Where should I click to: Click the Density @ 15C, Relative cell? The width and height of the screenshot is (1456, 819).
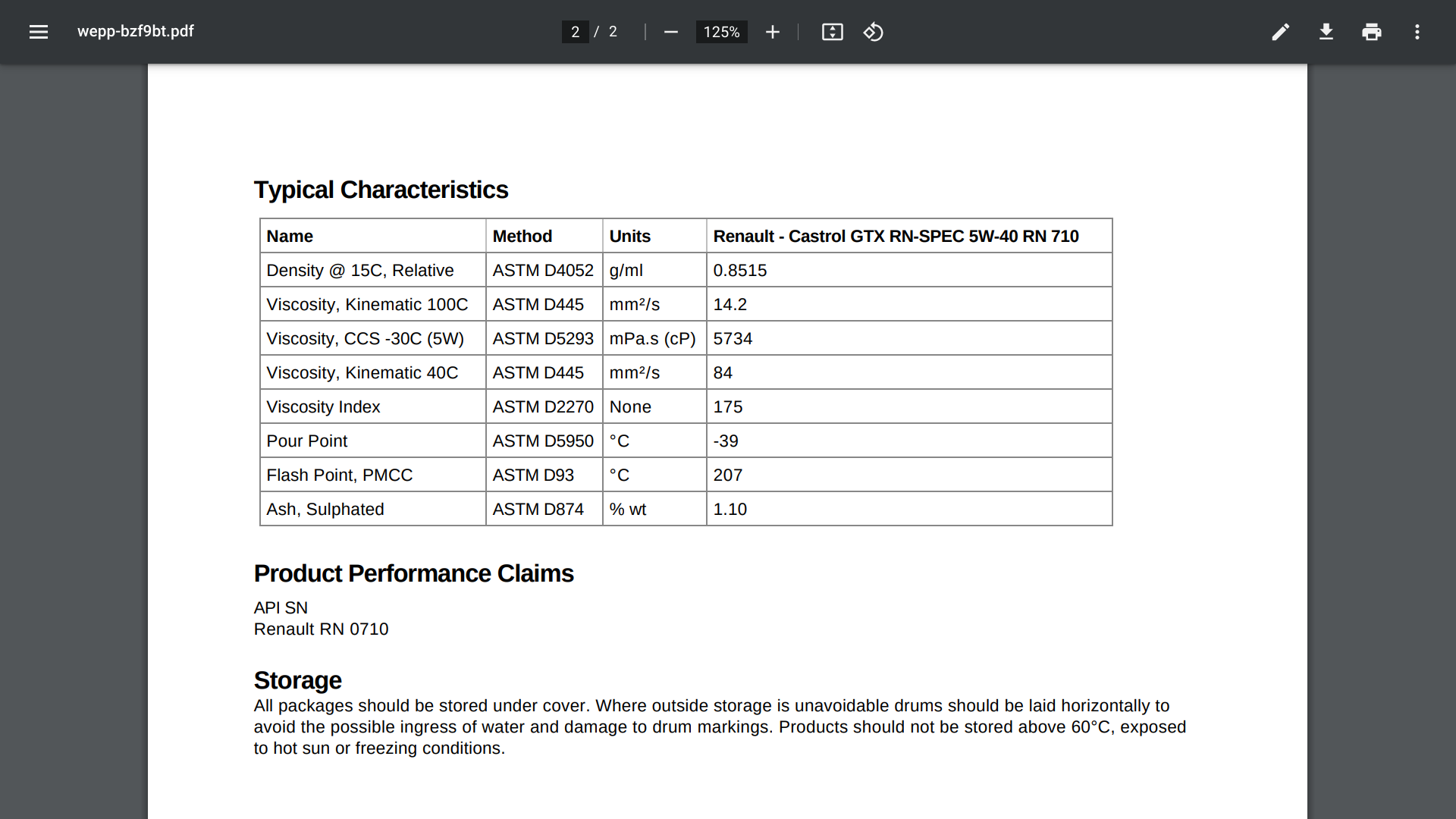click(360, 271)
